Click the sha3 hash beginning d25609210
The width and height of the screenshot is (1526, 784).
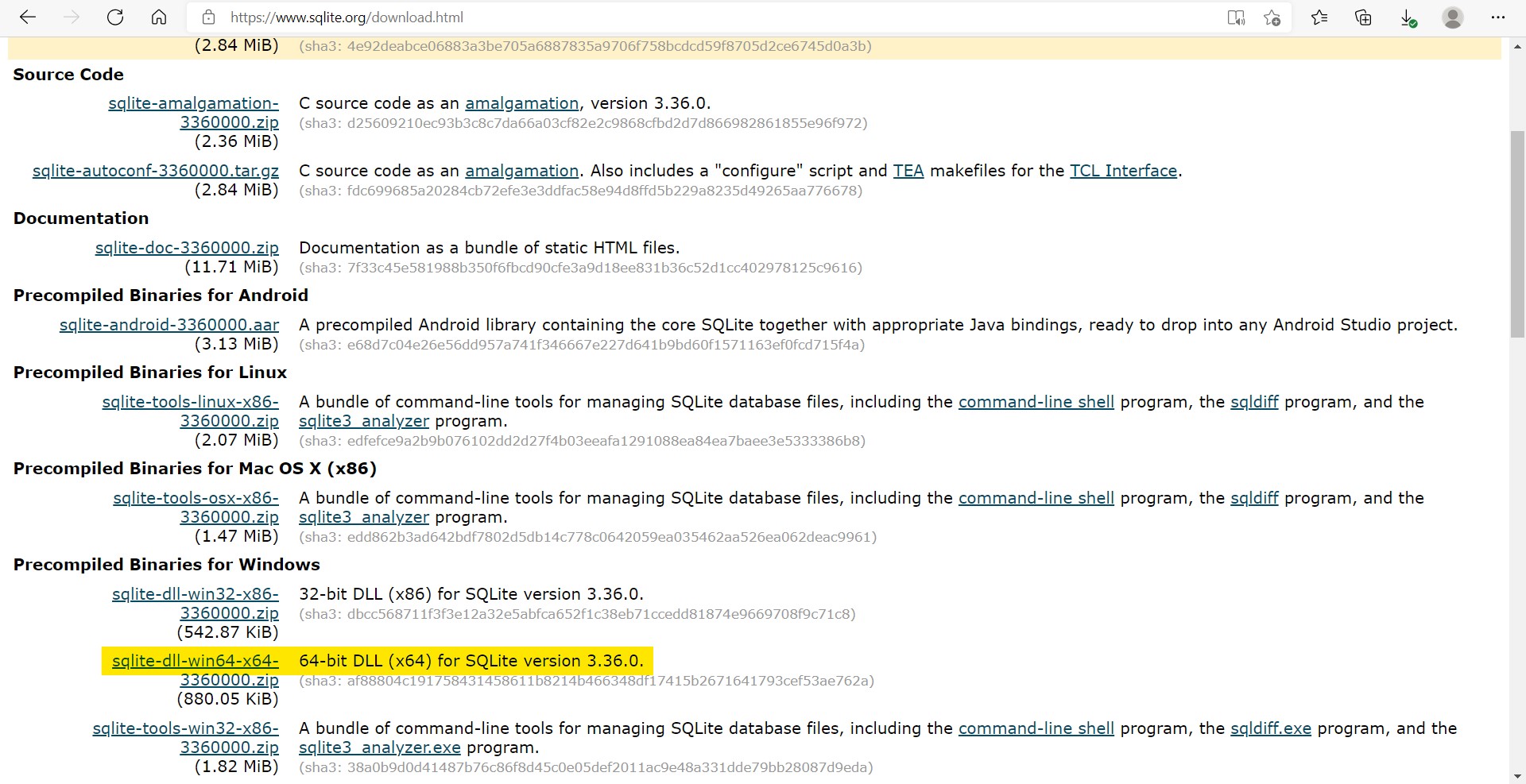[583, 123]
